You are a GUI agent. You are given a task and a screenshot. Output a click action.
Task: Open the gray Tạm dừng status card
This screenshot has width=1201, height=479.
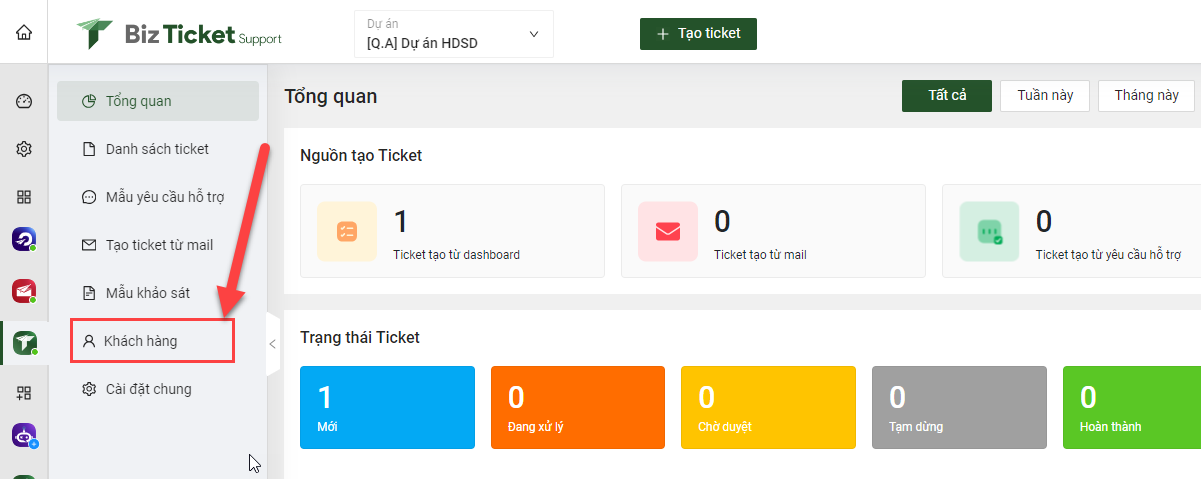pyautogui.click(x=959, y=407)
